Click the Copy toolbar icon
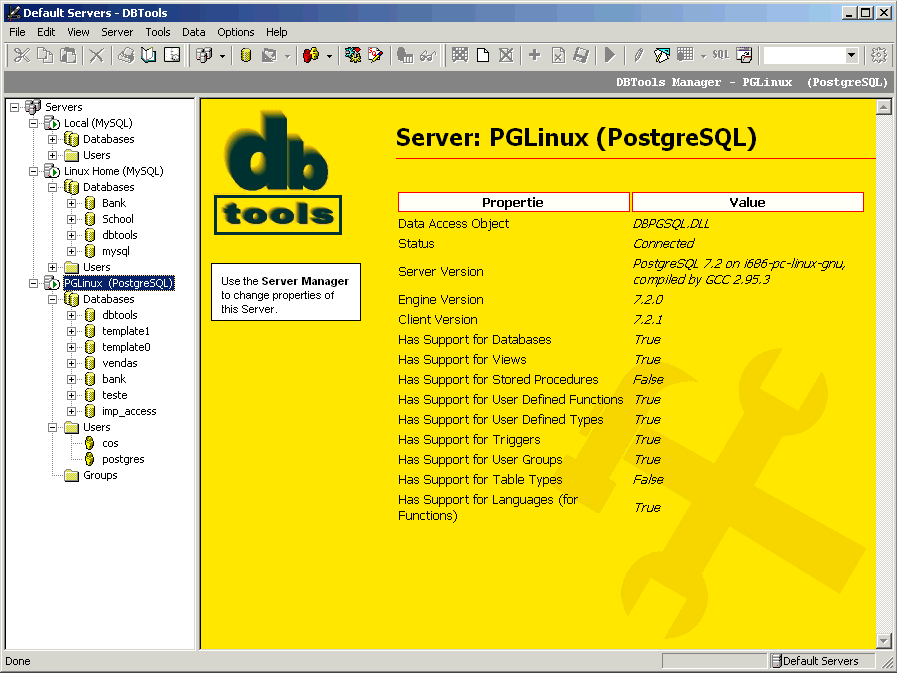Screen dimensions: 897x673 (45, 55)
